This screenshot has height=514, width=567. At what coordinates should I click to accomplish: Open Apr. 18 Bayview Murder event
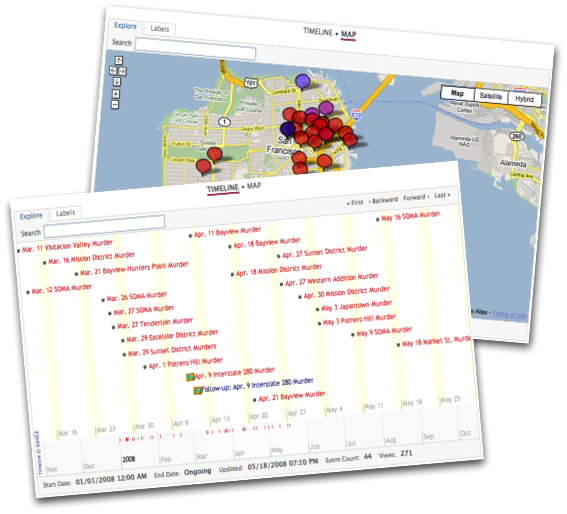click(x=267, y=242)
